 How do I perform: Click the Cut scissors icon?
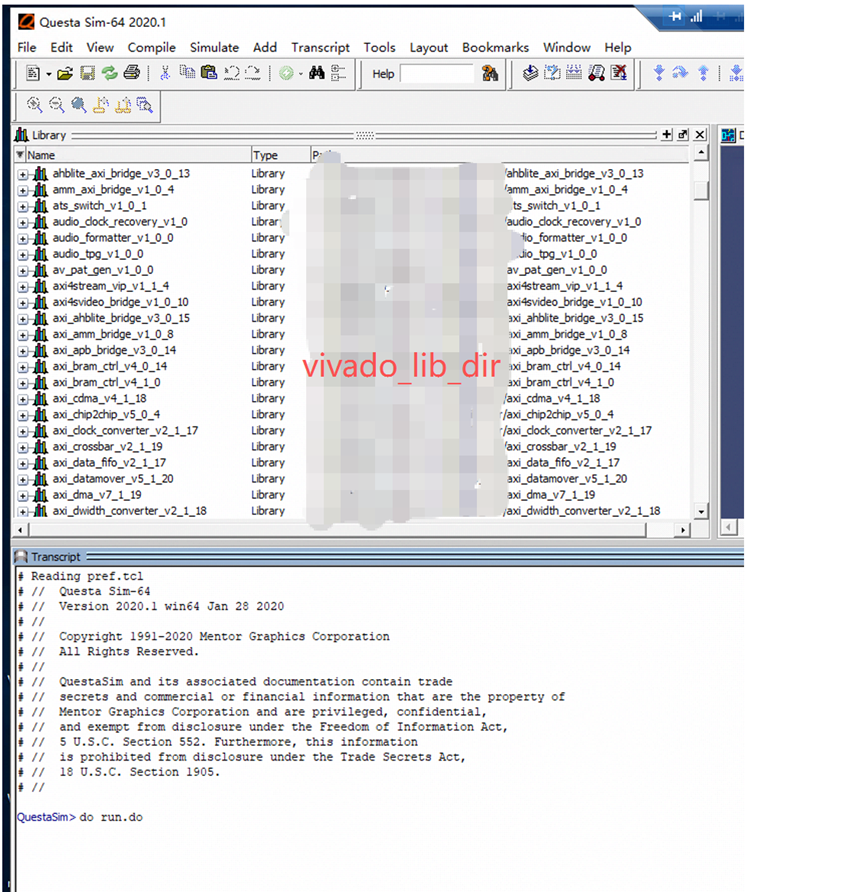(x=165, y=73)
